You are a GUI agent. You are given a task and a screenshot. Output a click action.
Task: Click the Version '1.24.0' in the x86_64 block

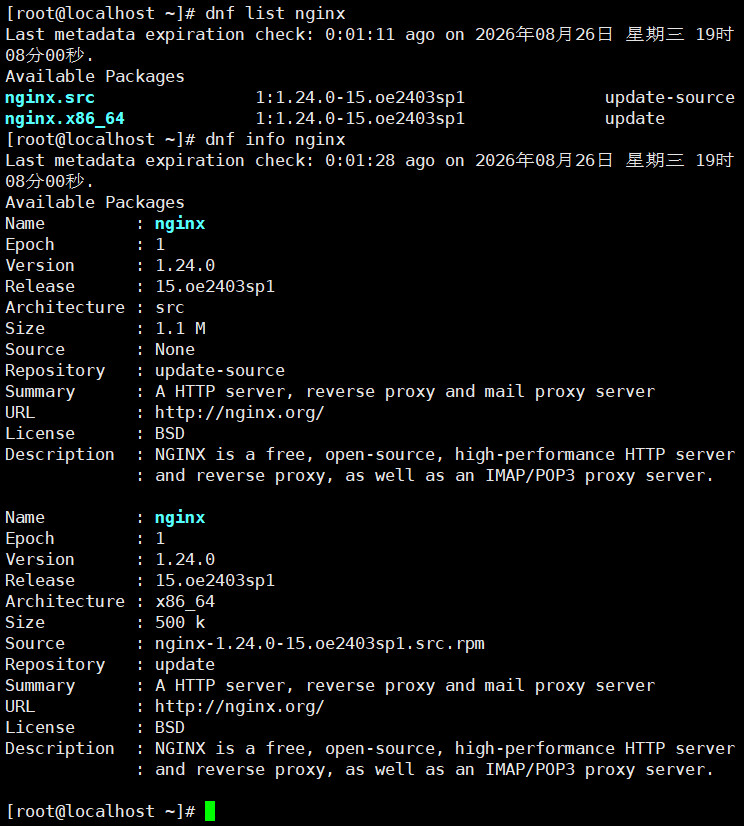click(x=185, y=559)
